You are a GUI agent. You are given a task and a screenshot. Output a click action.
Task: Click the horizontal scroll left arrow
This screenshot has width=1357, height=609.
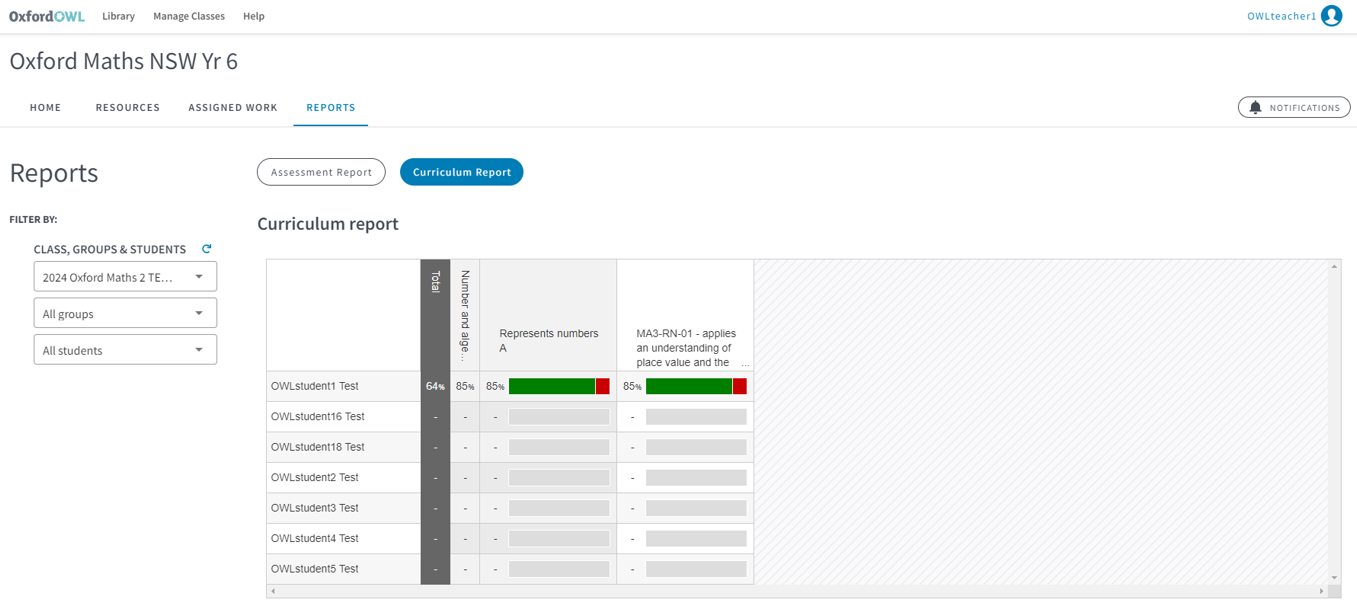coord(273,591)
